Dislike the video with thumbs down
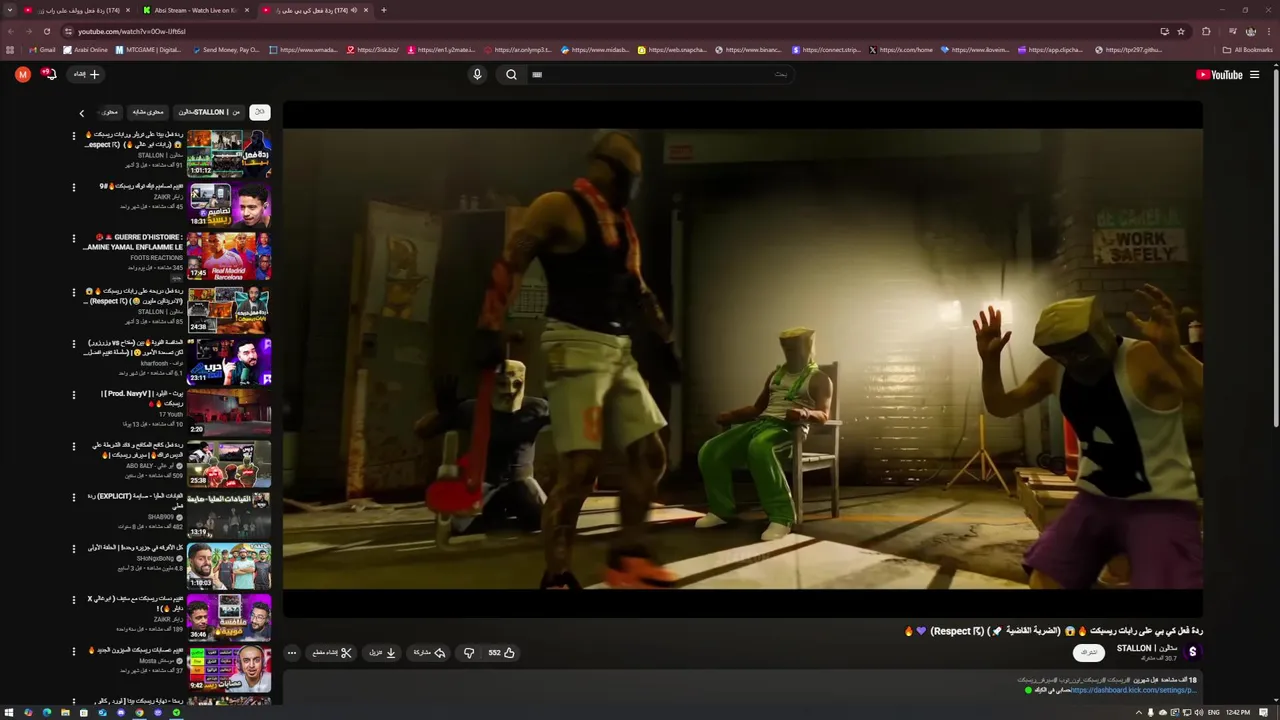 point(468,653)
